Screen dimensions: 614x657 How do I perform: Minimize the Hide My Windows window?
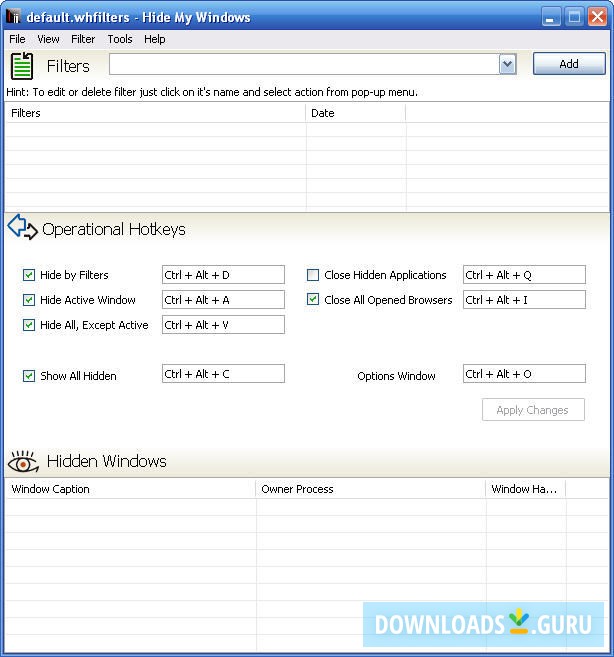click(551, 17)
